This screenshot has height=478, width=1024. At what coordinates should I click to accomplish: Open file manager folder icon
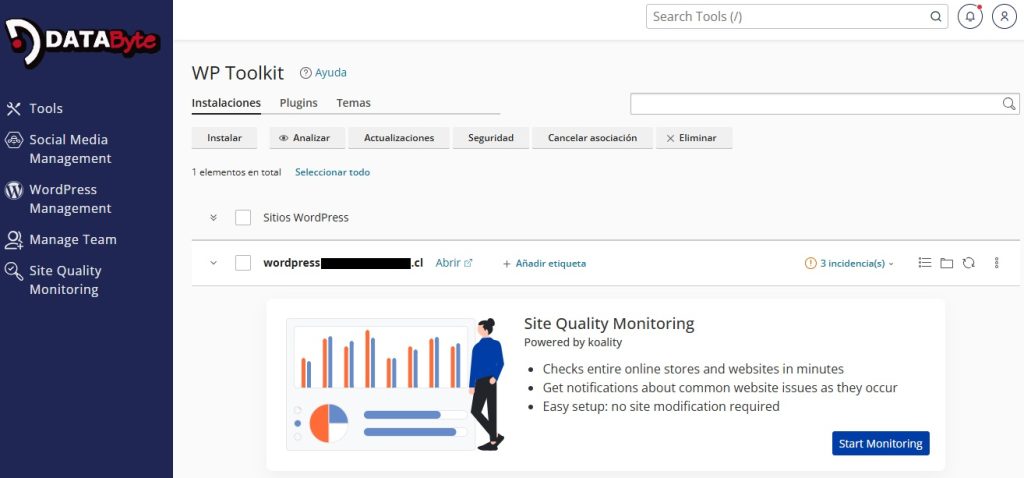(946, 263)
